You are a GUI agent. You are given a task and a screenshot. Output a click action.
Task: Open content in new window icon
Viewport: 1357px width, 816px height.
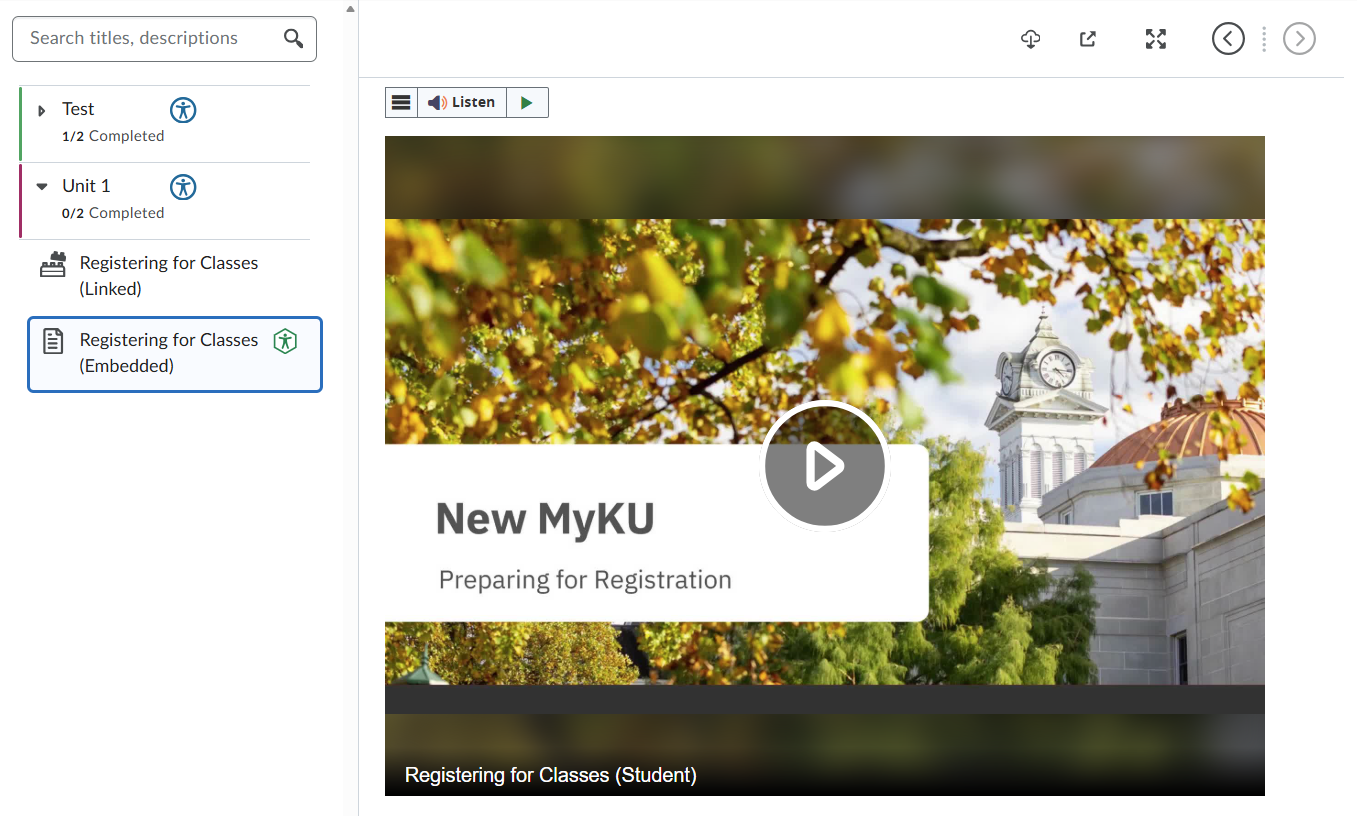[x=1088, y=39]
